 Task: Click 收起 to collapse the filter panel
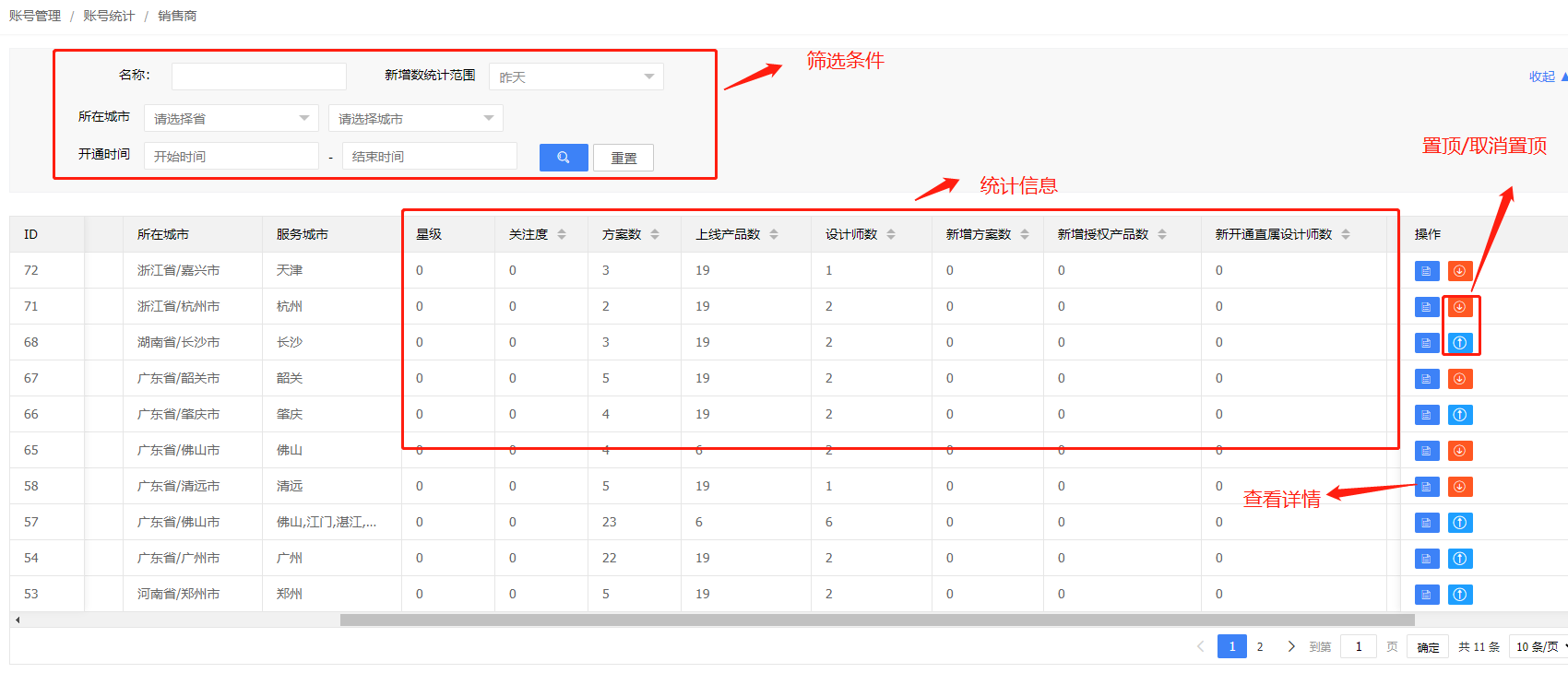point(1543,77)
